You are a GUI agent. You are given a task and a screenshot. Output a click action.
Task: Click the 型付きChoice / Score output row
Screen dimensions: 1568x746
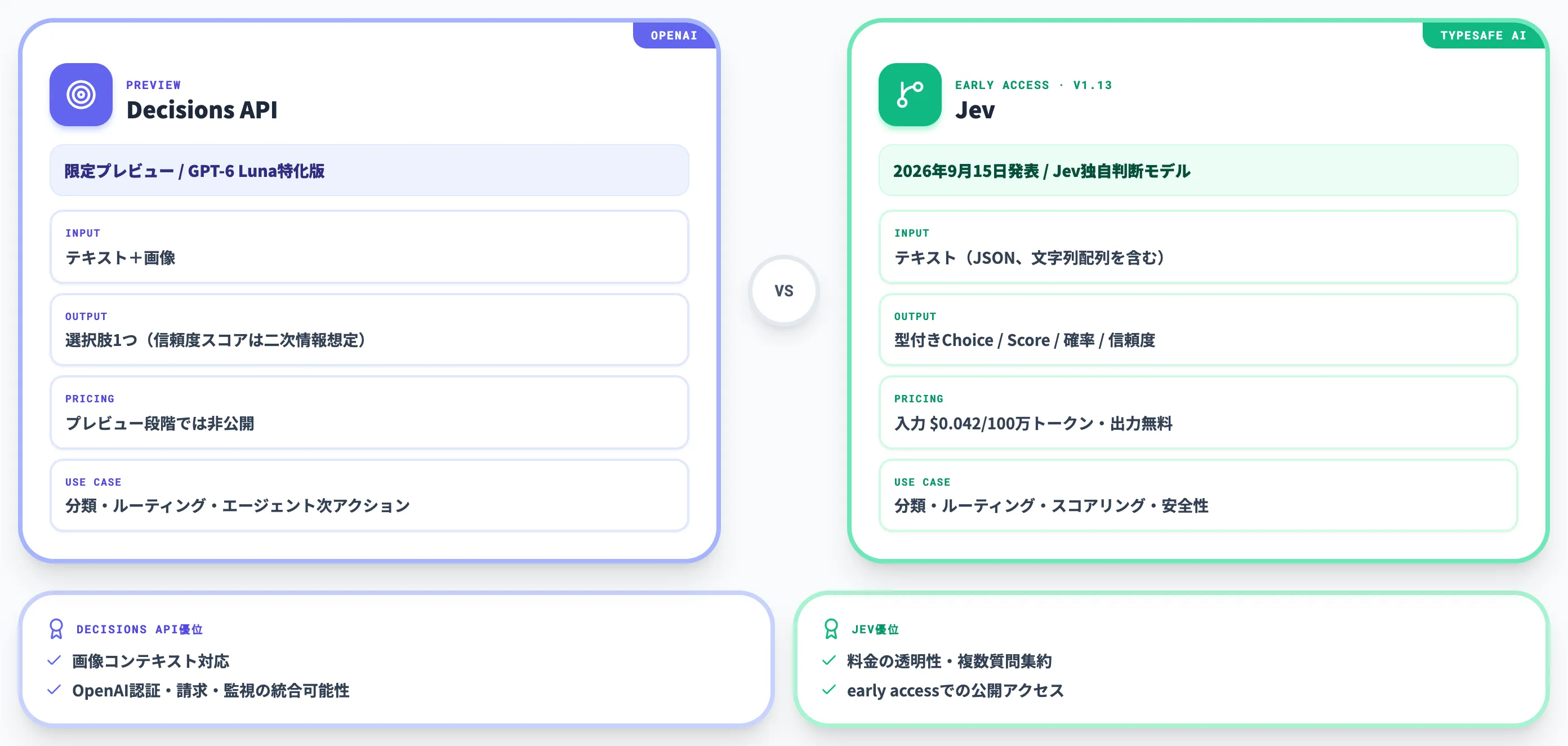pos(1197,330)
